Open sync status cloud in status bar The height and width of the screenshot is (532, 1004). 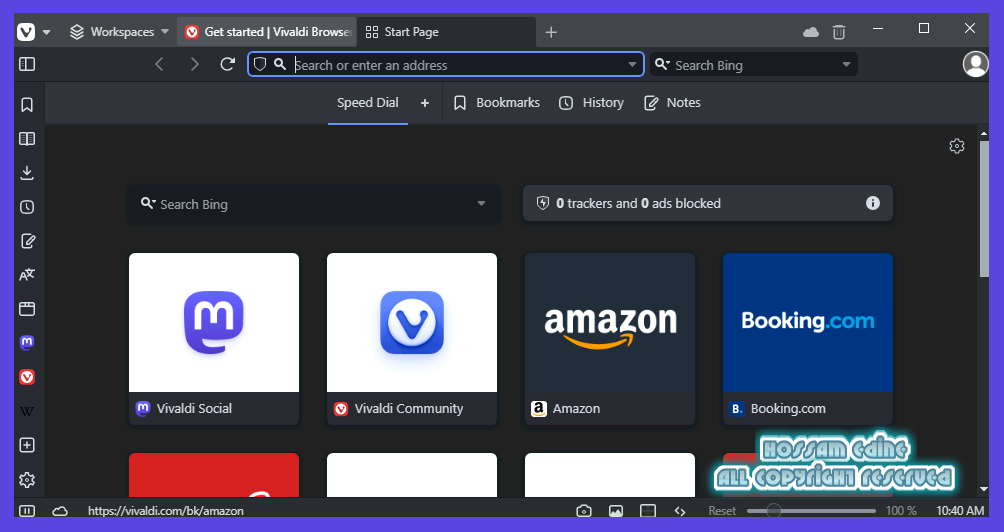pos(60,511)
